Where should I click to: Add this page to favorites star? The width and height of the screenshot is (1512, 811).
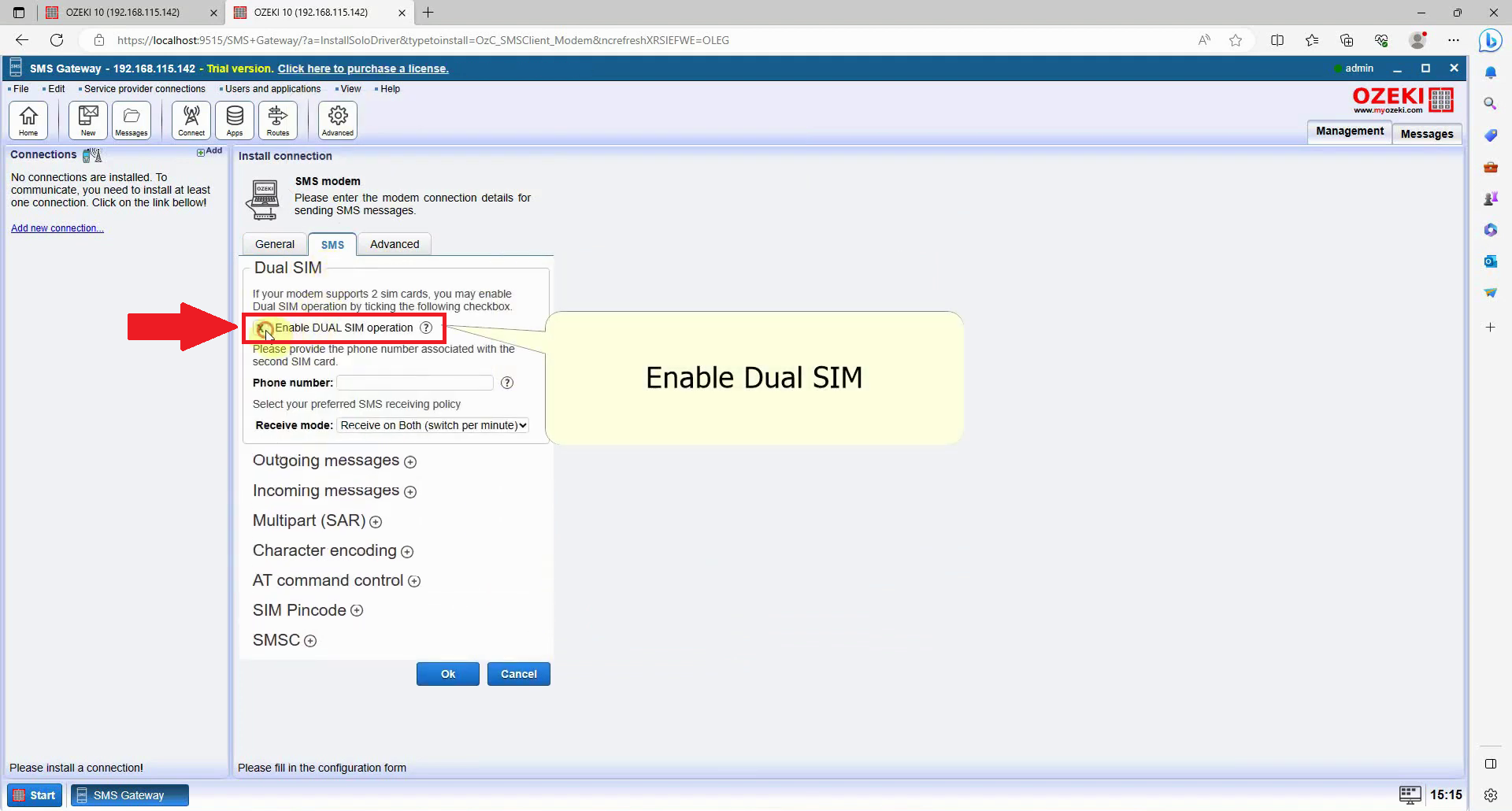(1236, 40)
